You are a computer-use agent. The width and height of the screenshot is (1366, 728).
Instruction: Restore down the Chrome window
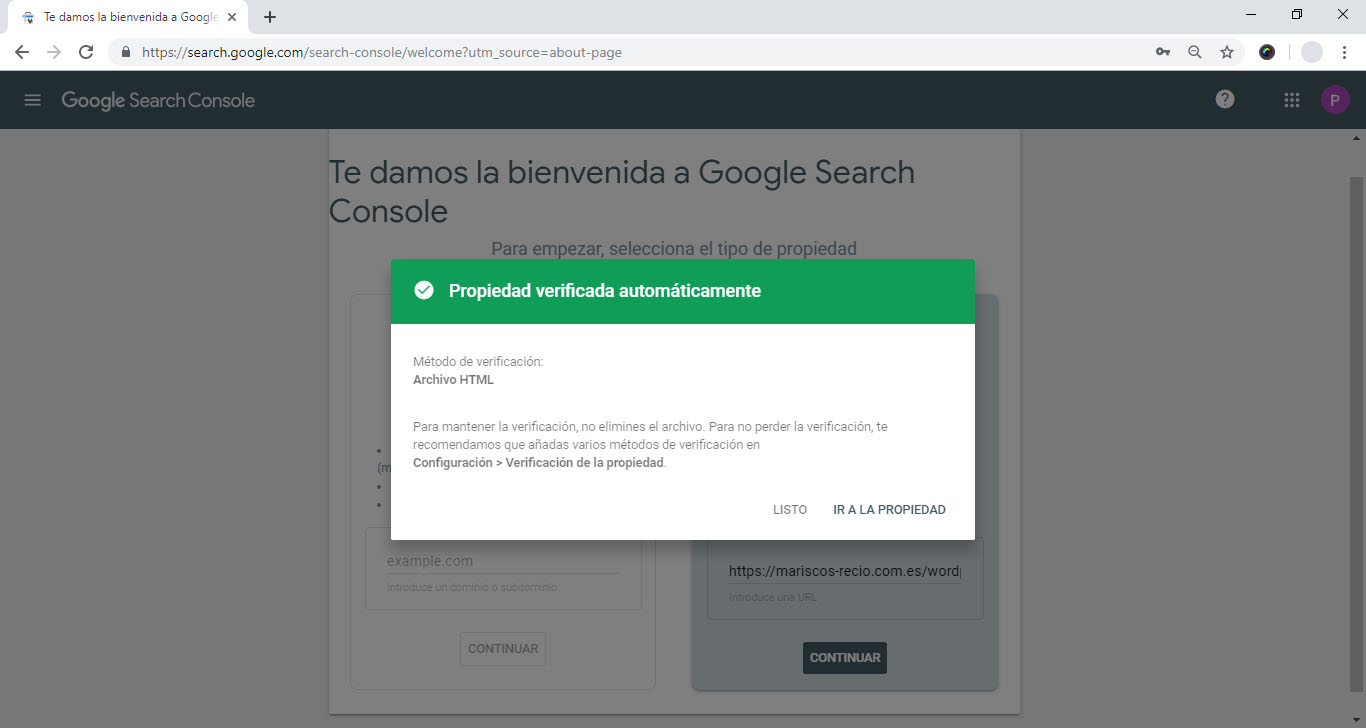coord(1297,14)
